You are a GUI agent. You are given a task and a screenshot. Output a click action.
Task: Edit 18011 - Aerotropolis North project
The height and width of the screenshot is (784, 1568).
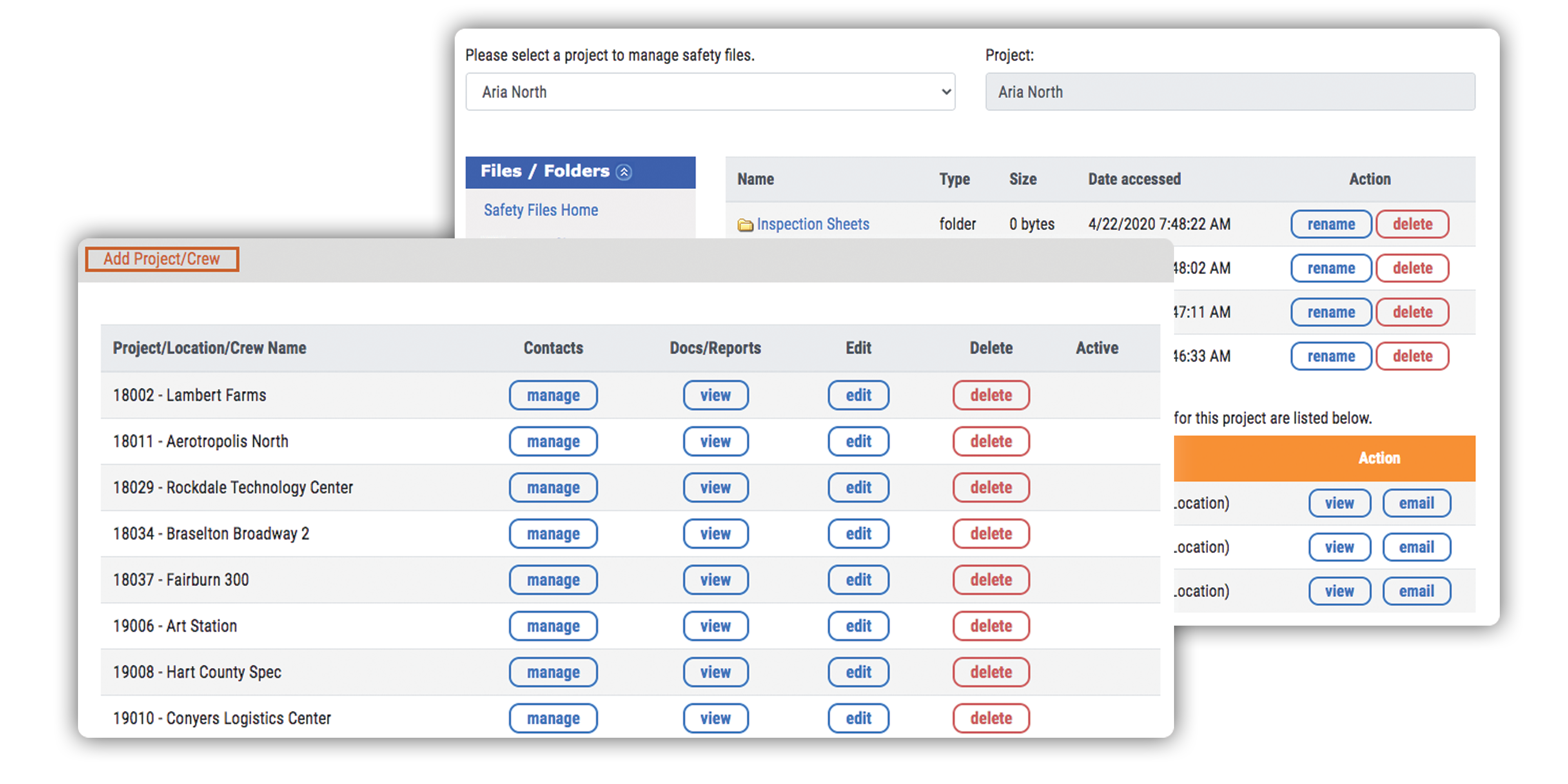858,441
